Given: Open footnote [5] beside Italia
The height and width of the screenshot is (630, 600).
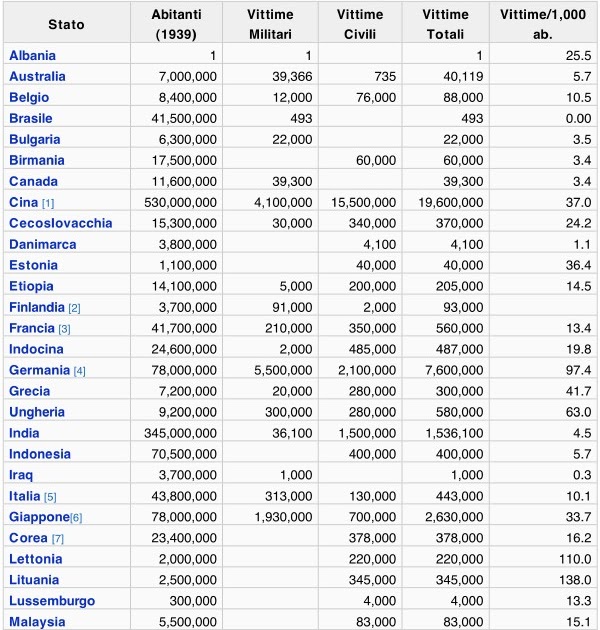Looking at the screenshot, I should pos(50,497).
